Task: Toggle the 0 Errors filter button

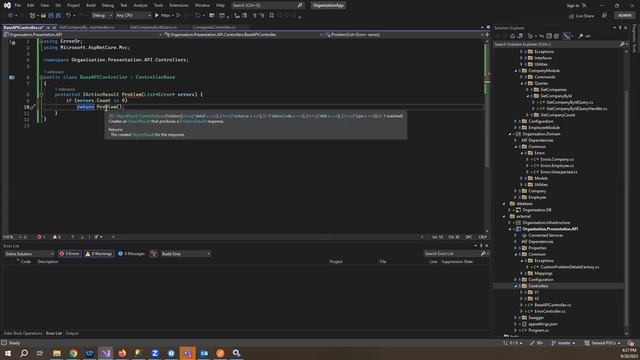Action: (x=69, y=254)
